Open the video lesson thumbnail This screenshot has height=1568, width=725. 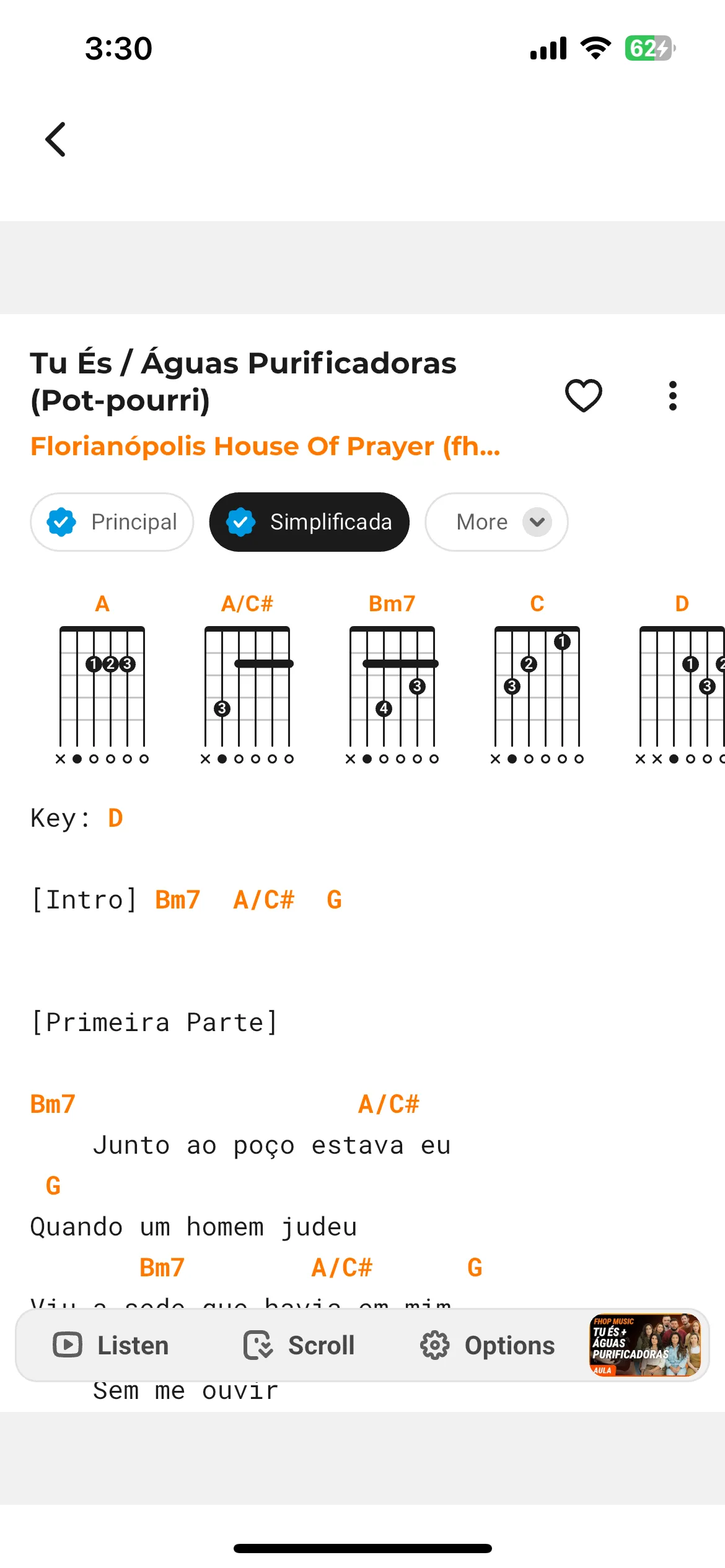645,1344
